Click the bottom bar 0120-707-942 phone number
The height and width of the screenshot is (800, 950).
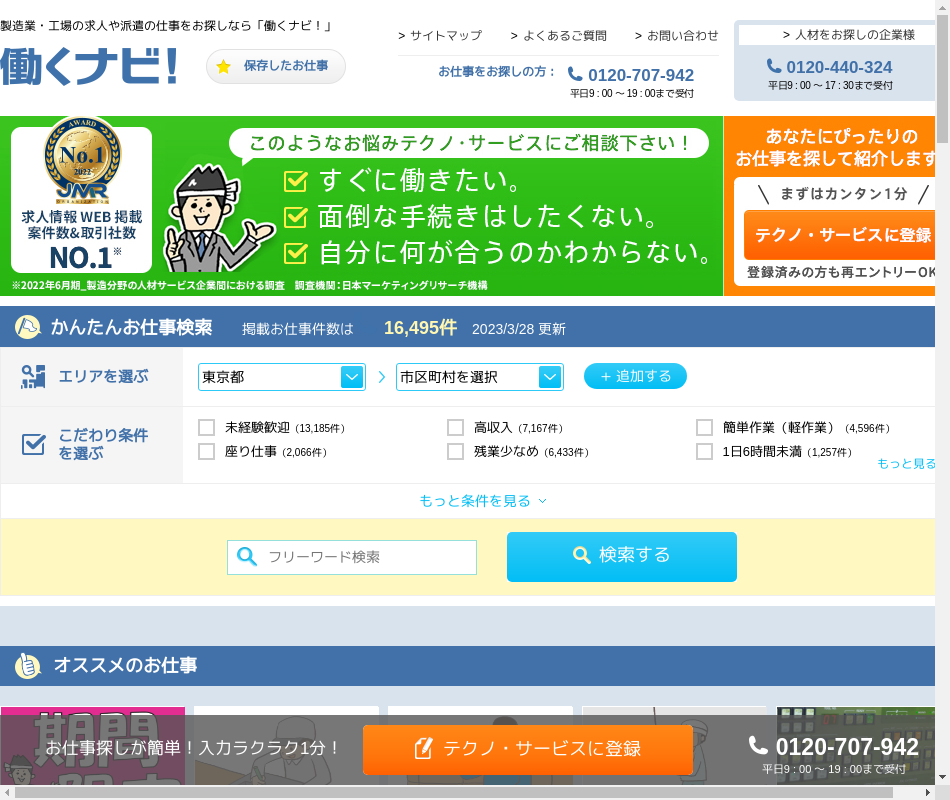coord(847,747)
